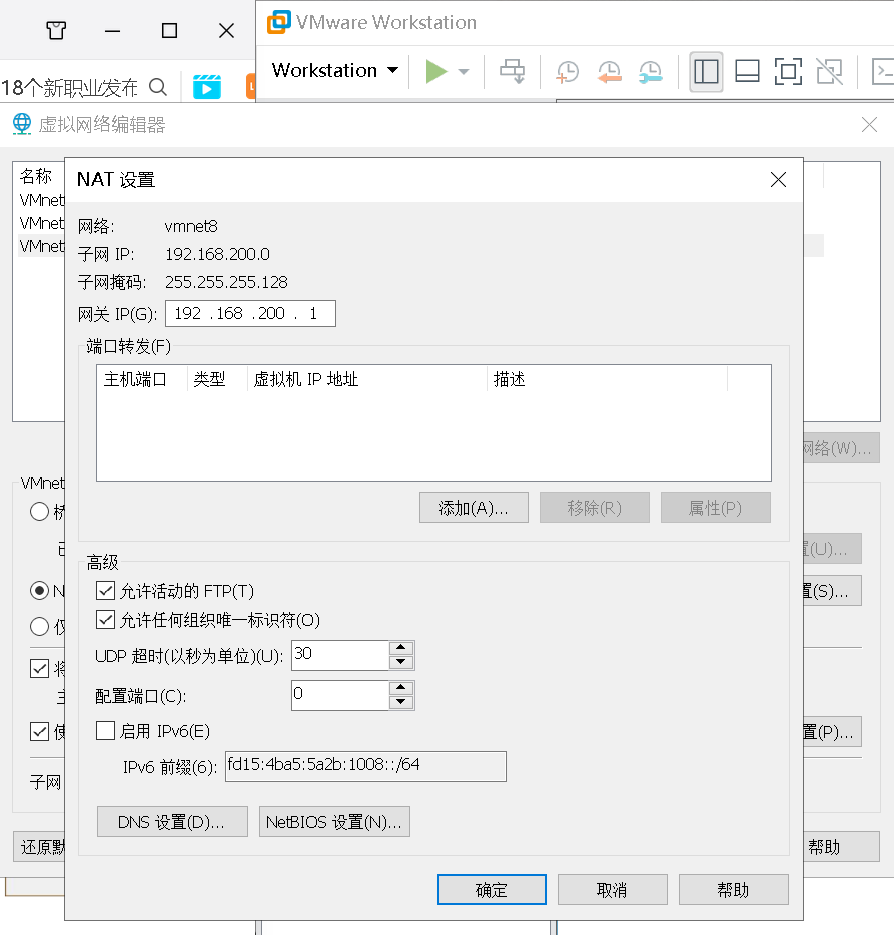Increase UDP timeout with up arrow
The width and height of the screenshot is (894, 935).
tap(401, 648)
